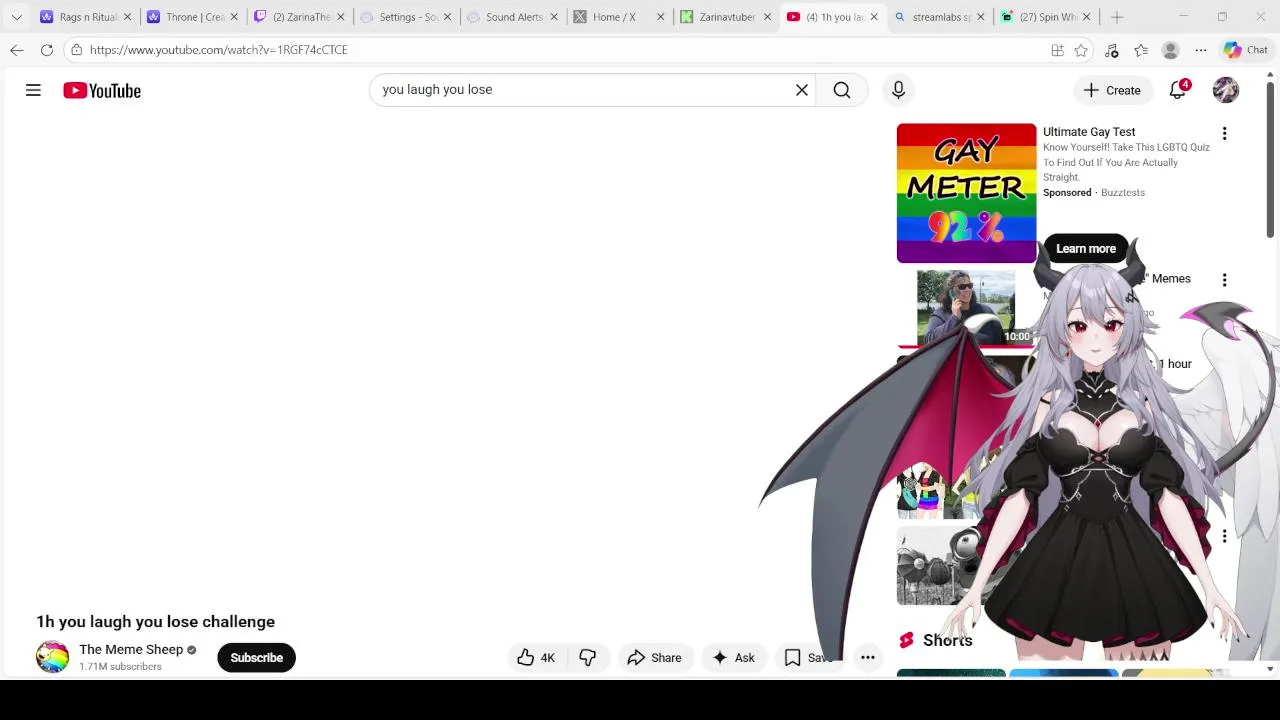1280x720 pixels.
Task: Like the video with thumbs up
Action: pos(536,657)
